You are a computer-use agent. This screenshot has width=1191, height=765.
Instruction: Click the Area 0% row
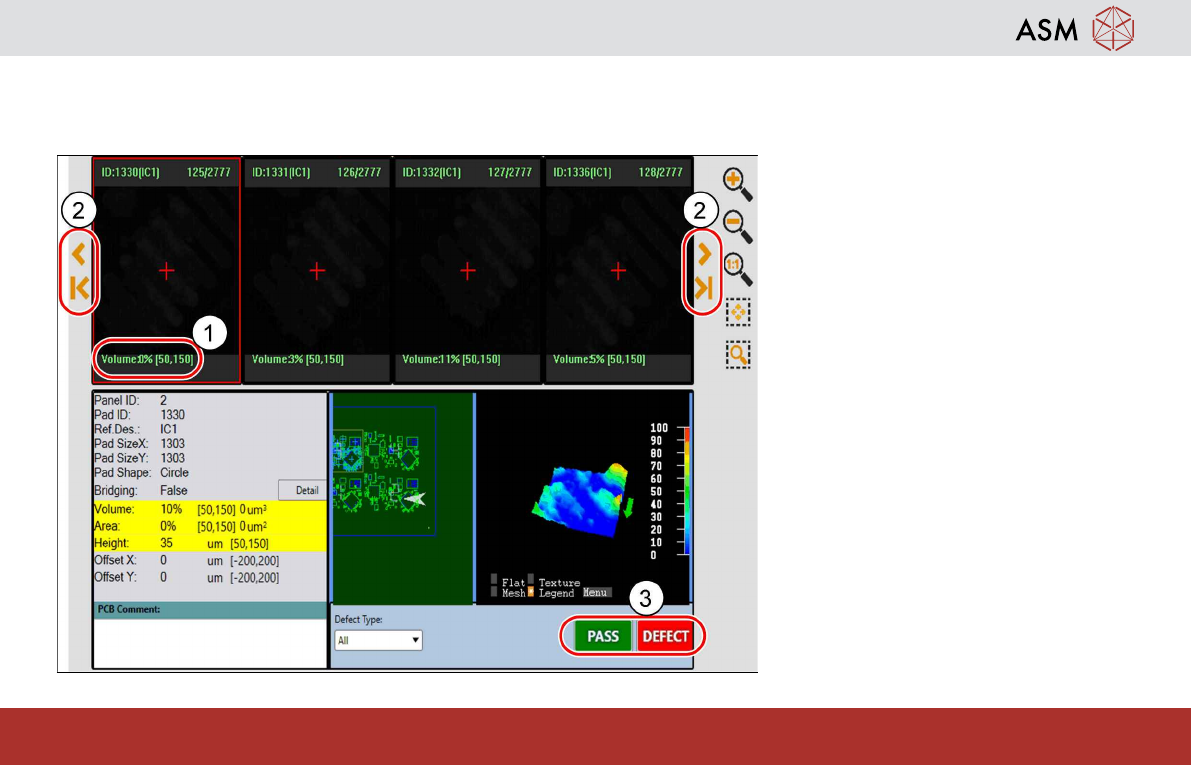(210, 526)
